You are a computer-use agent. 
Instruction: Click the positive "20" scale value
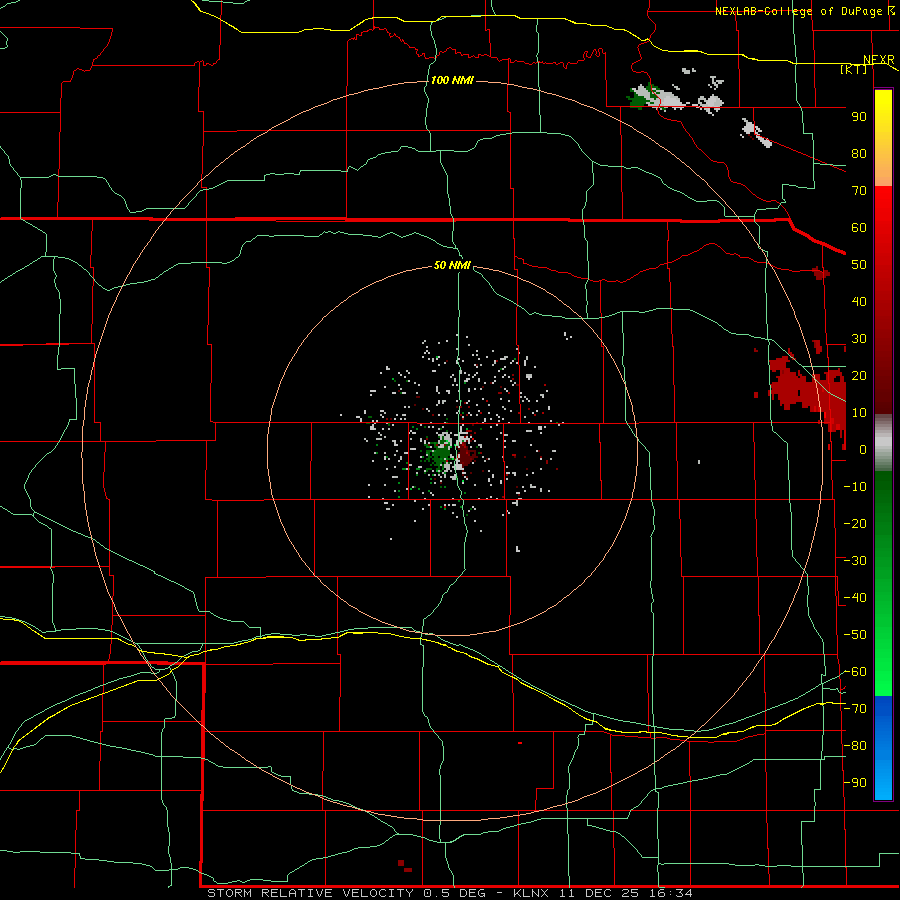click(x=859, y=376)
